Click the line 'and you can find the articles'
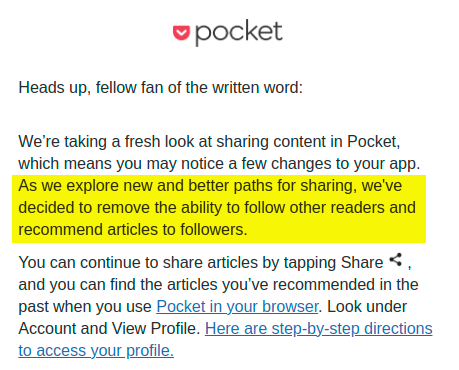459x370 pixels. [218, 284]
